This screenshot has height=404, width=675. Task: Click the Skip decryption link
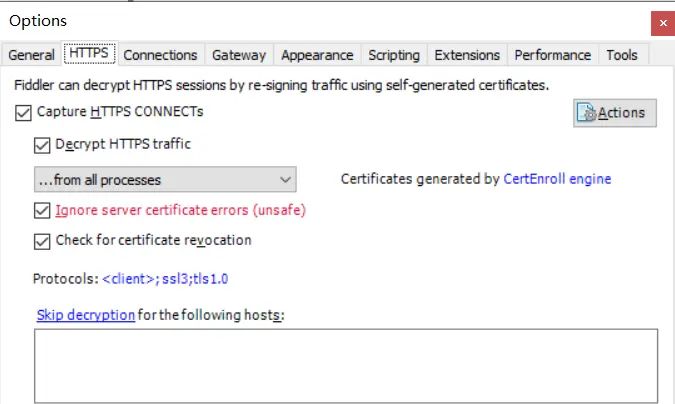pos(86,315)
